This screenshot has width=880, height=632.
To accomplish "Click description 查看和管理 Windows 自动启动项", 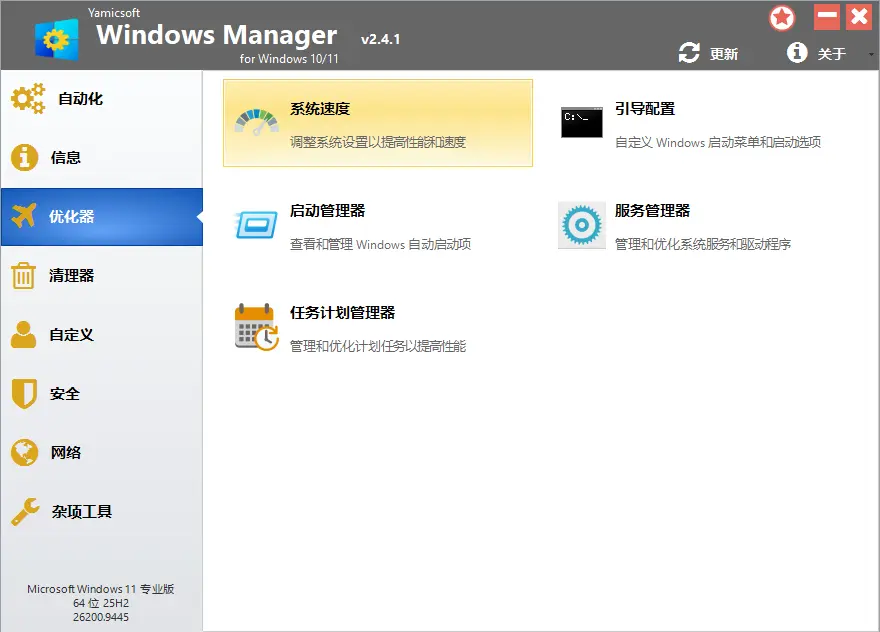I will pos(380,244).
